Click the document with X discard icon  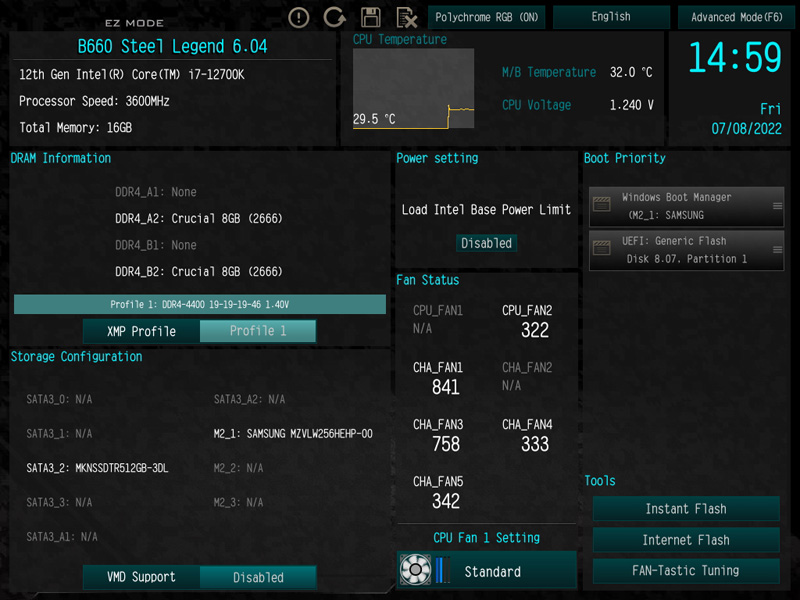[x=407, y=18]
